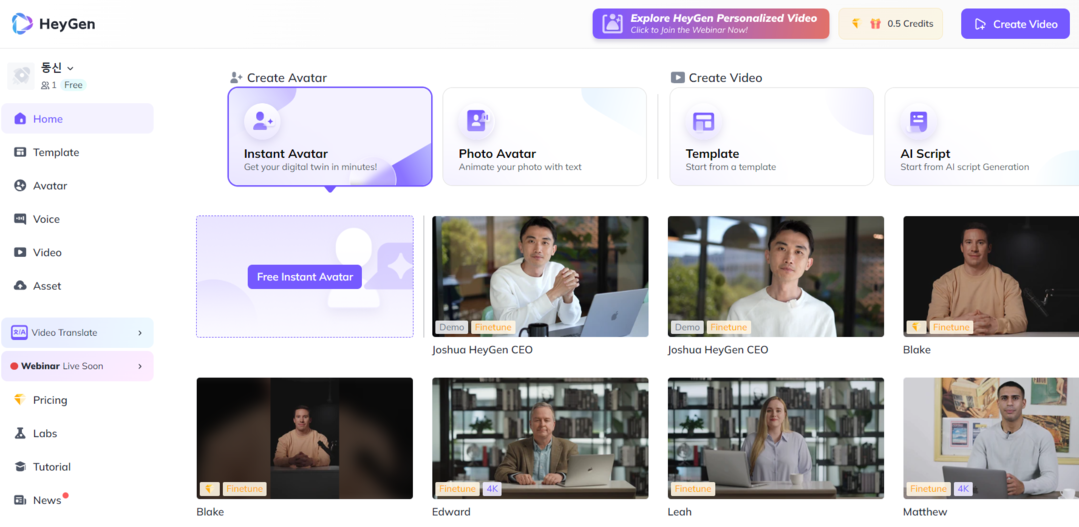This screenshot has width=1079, height=527.
Task: Click the Home house icon in sidebar
Action: click(x=21, y=119)
